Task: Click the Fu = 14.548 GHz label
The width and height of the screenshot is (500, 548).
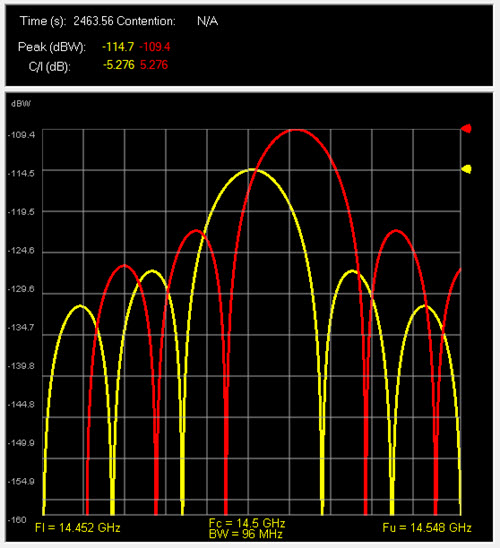Action: [427, 528]
